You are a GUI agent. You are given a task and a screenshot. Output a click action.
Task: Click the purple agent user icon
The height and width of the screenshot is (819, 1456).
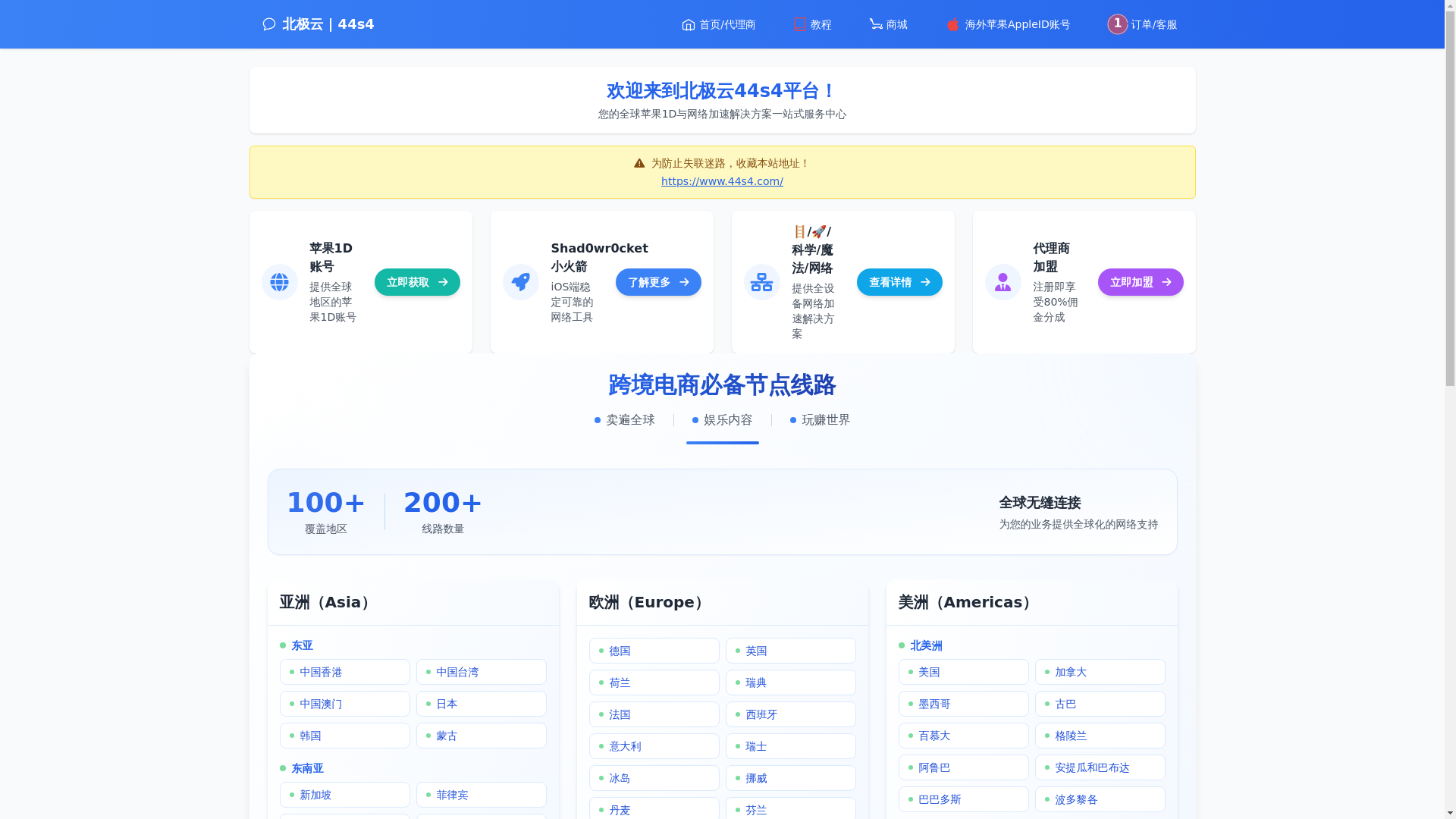click(x=1003, y=282)
